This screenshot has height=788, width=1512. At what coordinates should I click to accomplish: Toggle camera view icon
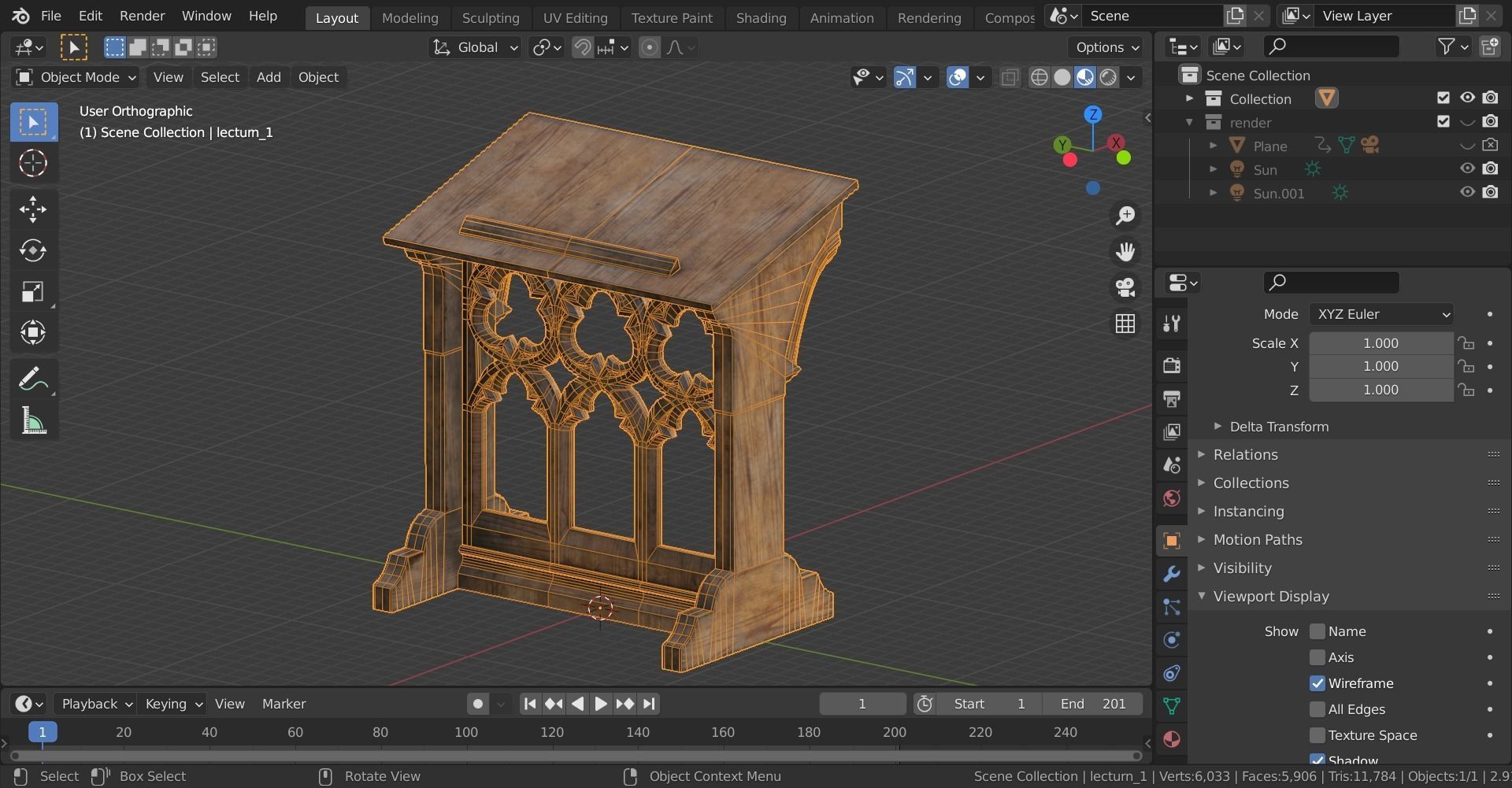click(x=1125, y=287)
